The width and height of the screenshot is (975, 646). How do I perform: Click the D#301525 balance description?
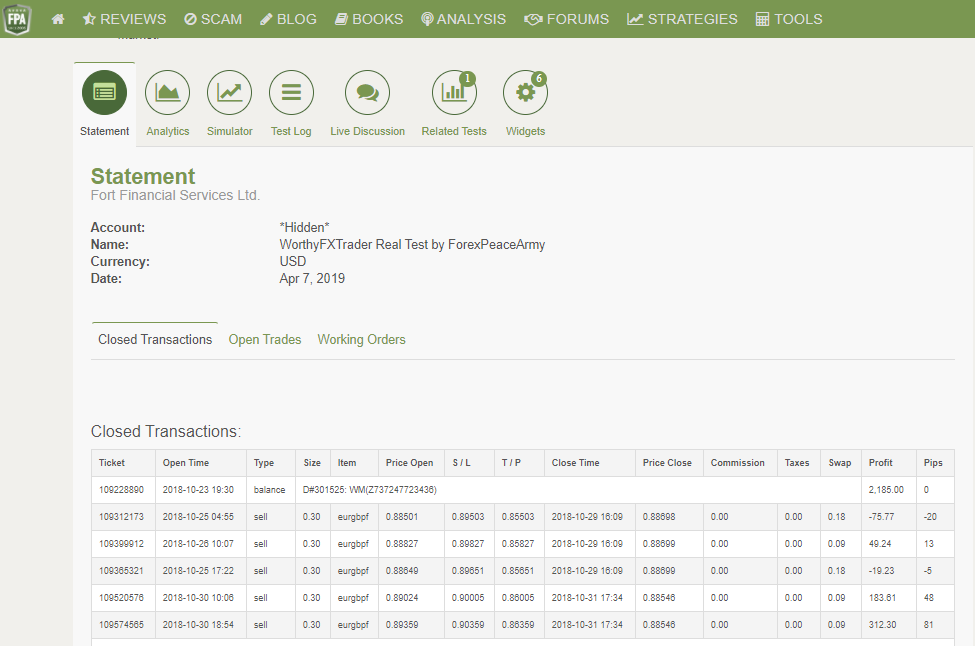click(x=369, y=490)
